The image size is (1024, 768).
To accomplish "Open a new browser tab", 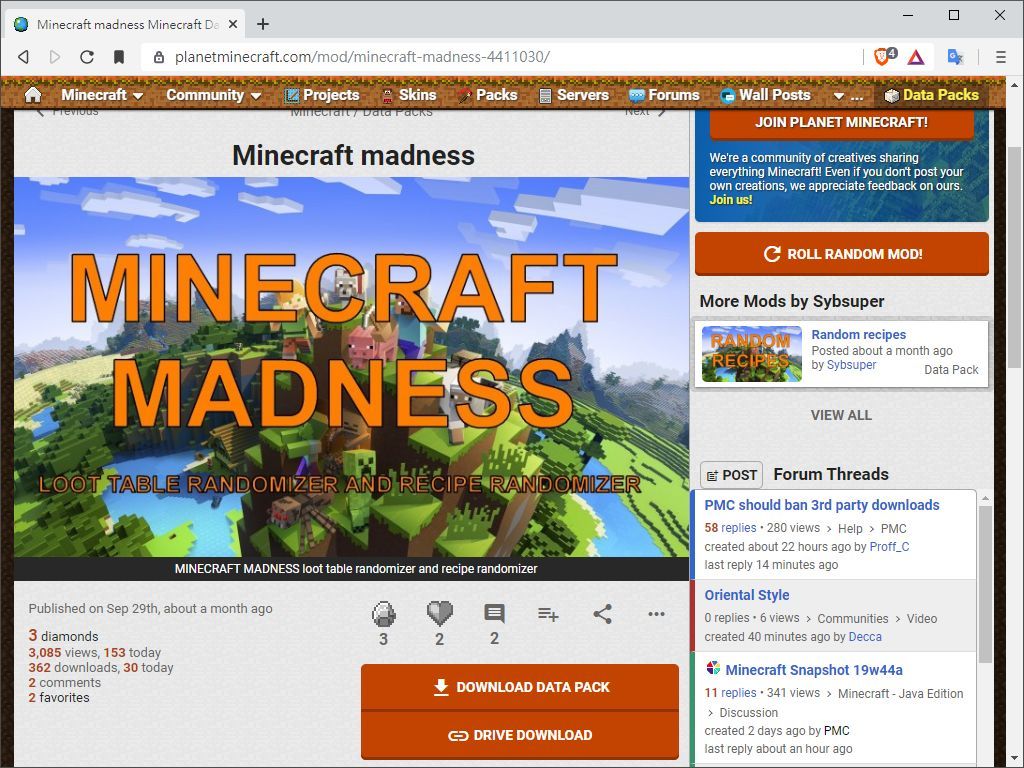I will pyautogui.click(x=263, y=24).
